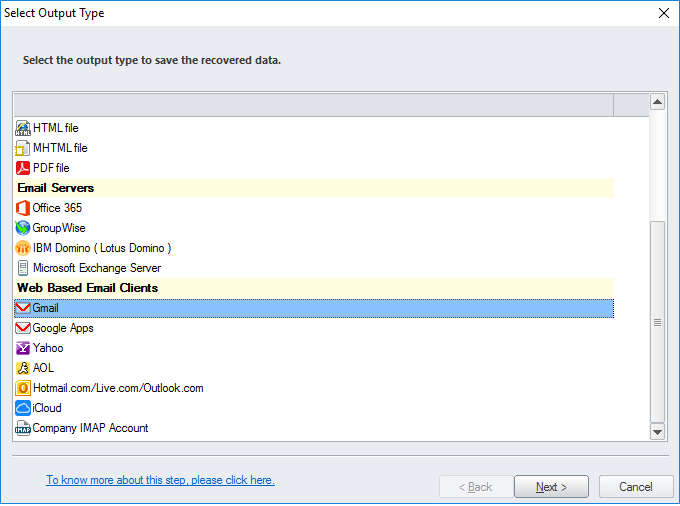
Task: Click the Cancel button
Action: (636, 487)
